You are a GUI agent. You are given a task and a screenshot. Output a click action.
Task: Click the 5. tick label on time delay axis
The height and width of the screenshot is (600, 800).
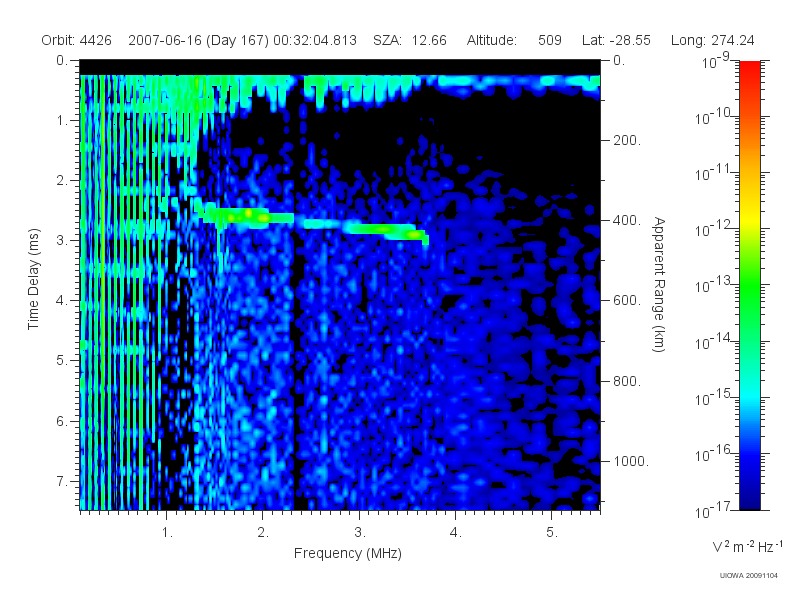(x=61, y=361)
